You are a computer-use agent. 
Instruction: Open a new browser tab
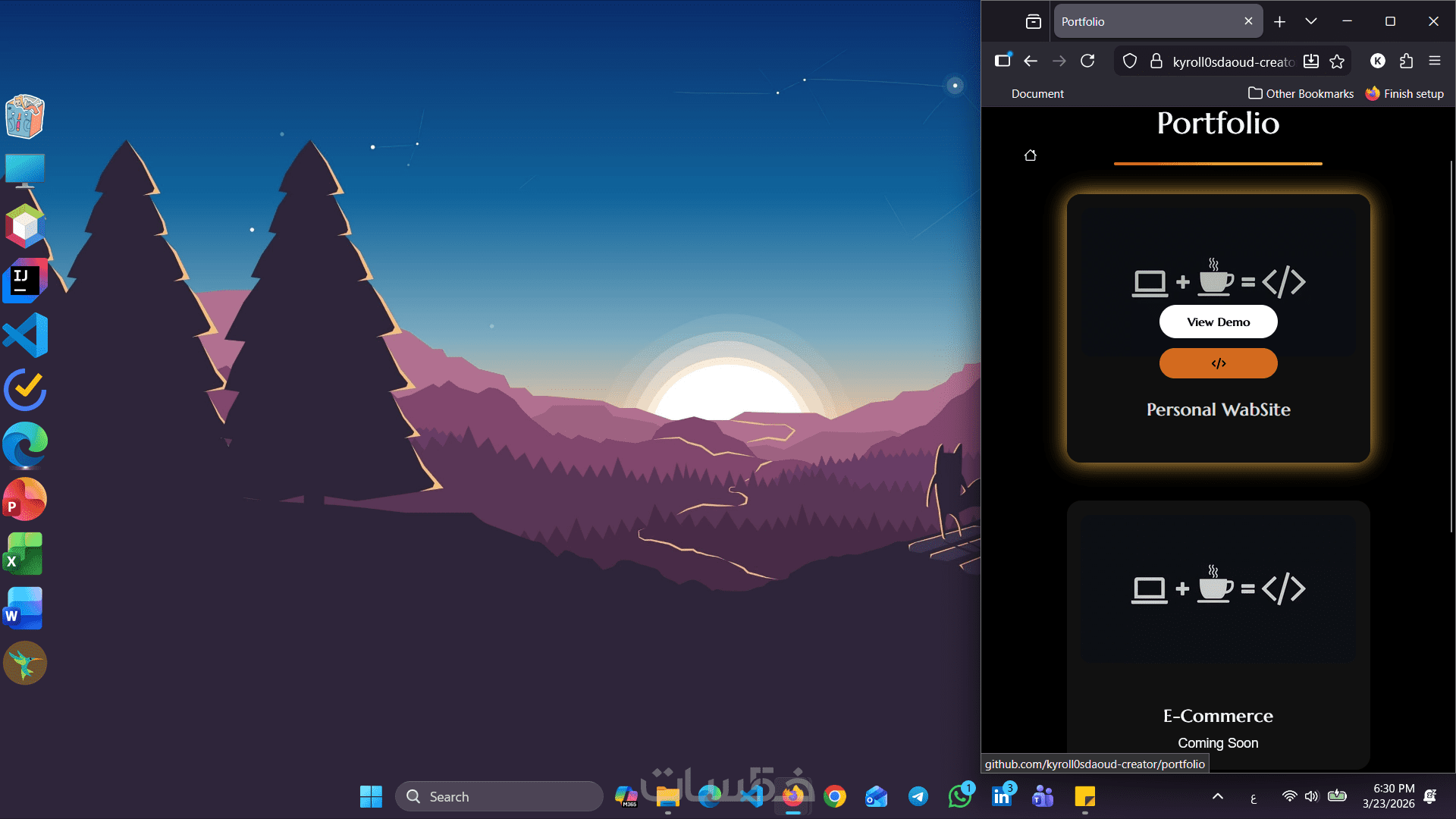point(1279,21)
